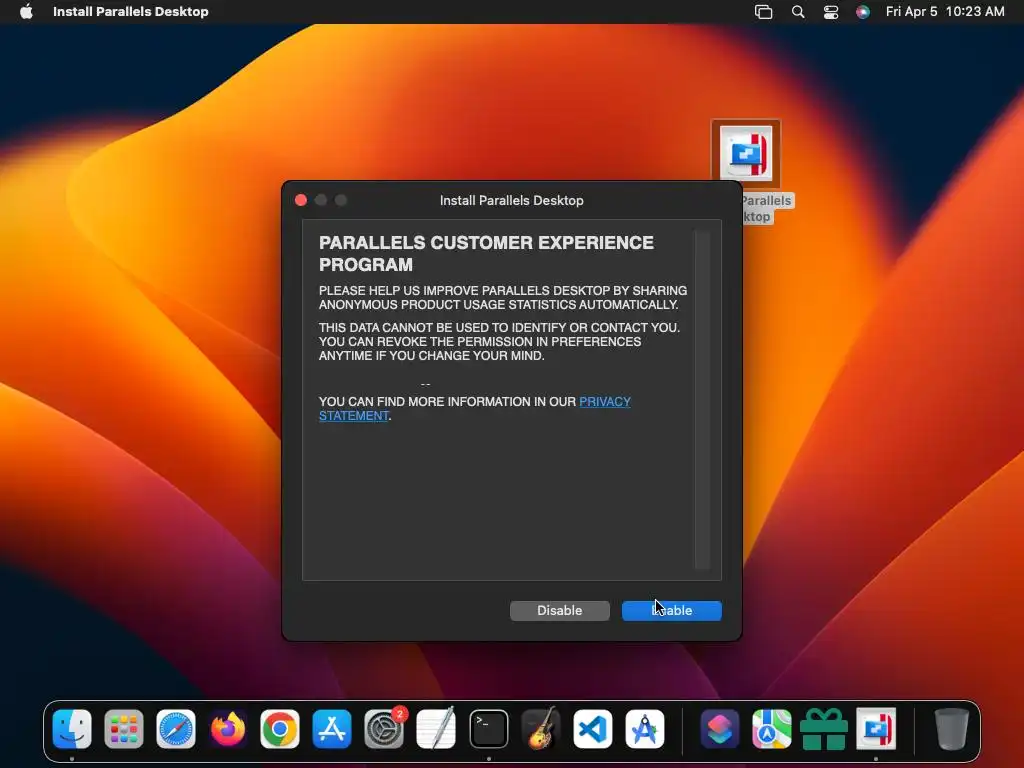Launch Safari from the Dock
This screenshot has height=768, width=1024.
(x=176, y=729)
